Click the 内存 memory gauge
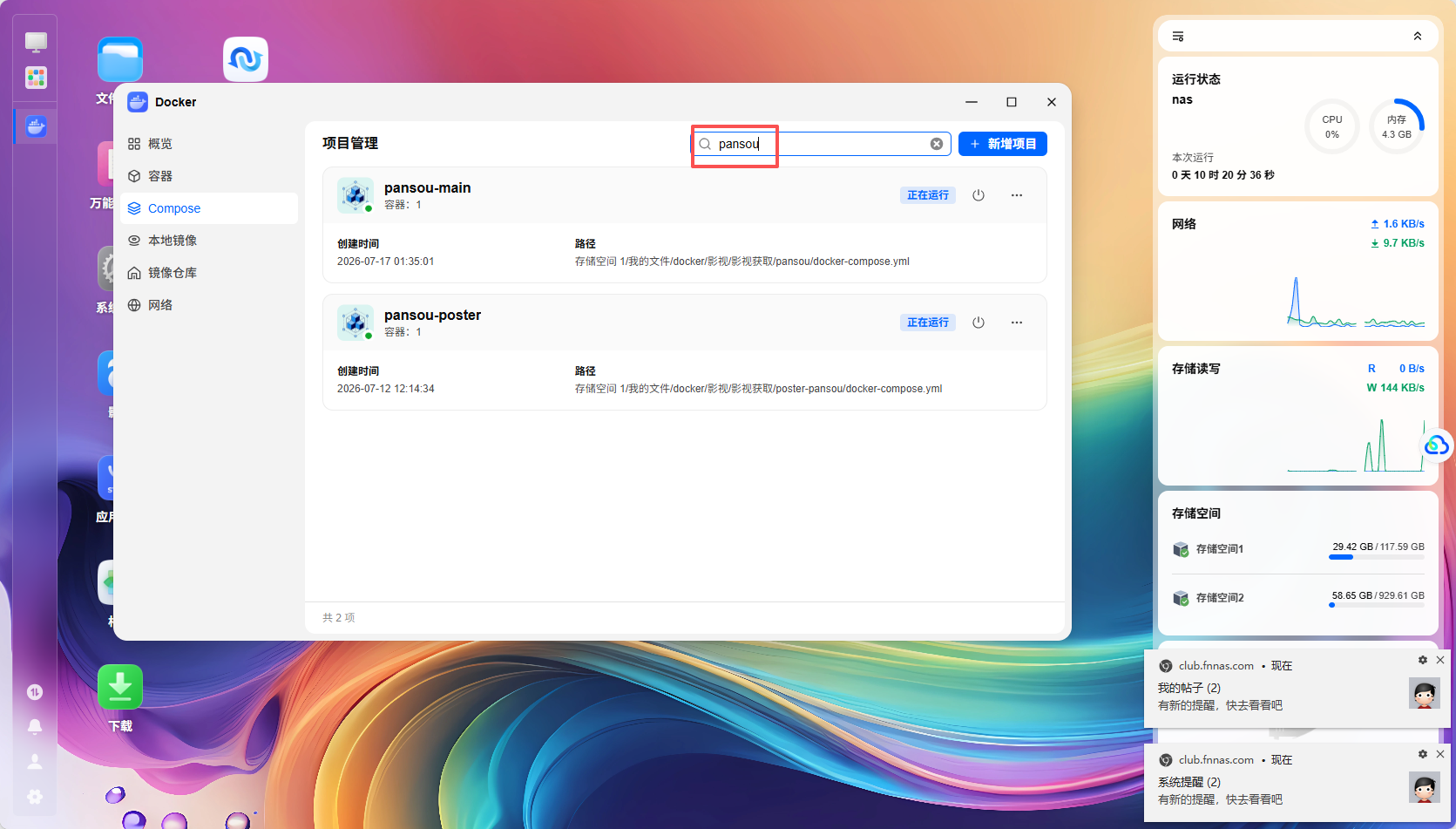Viewport: 1456px width, 829px height. click(1397, 126)
